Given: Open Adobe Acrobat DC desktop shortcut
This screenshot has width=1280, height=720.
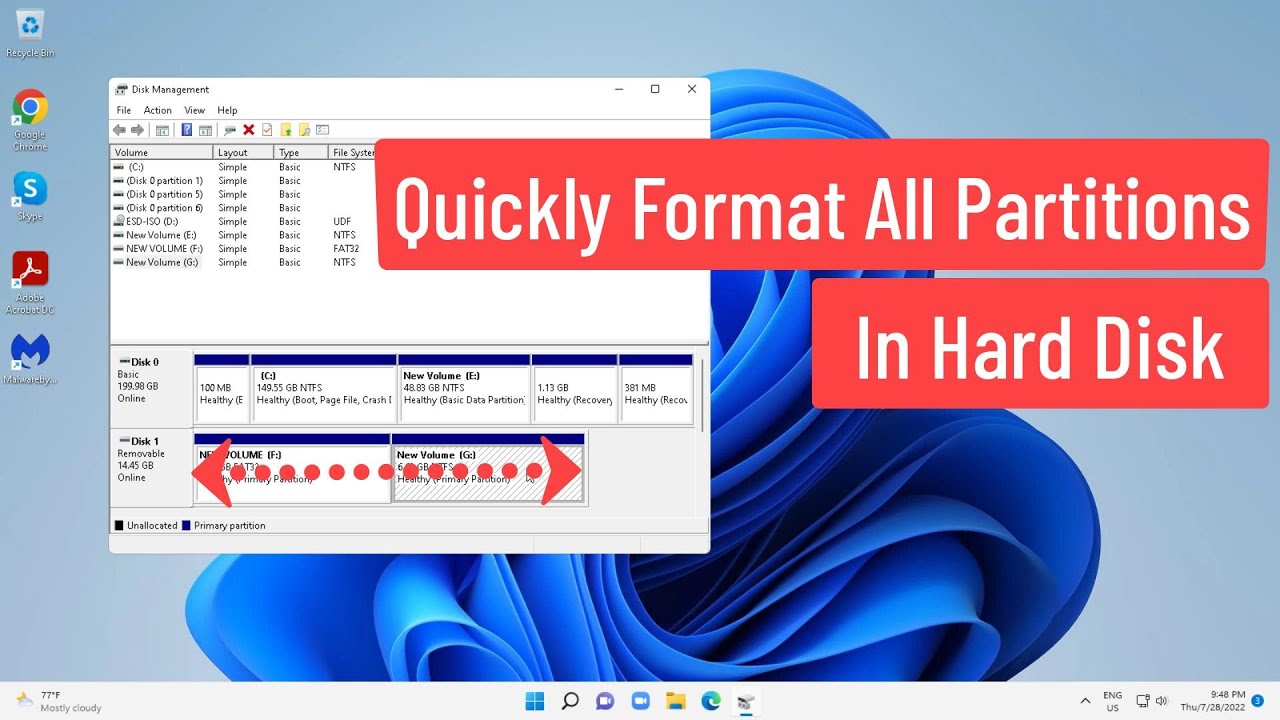Looking at the screenshot, I should tap(30, 283).
